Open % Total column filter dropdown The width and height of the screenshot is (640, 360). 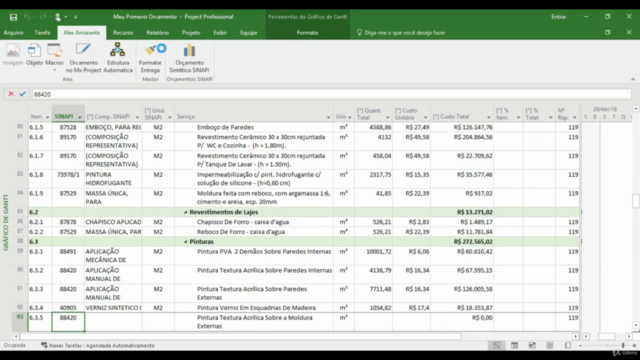point(551,118)
